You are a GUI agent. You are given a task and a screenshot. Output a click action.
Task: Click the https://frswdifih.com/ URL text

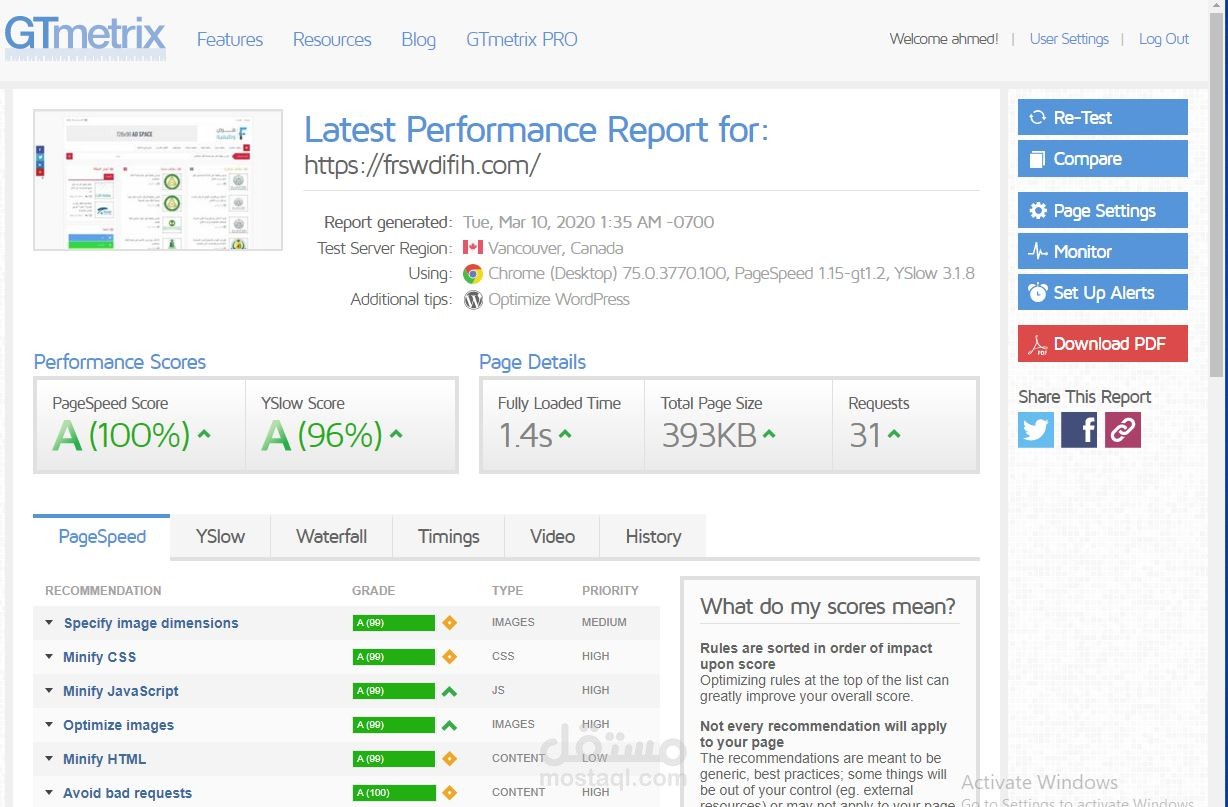pos(422,165)
